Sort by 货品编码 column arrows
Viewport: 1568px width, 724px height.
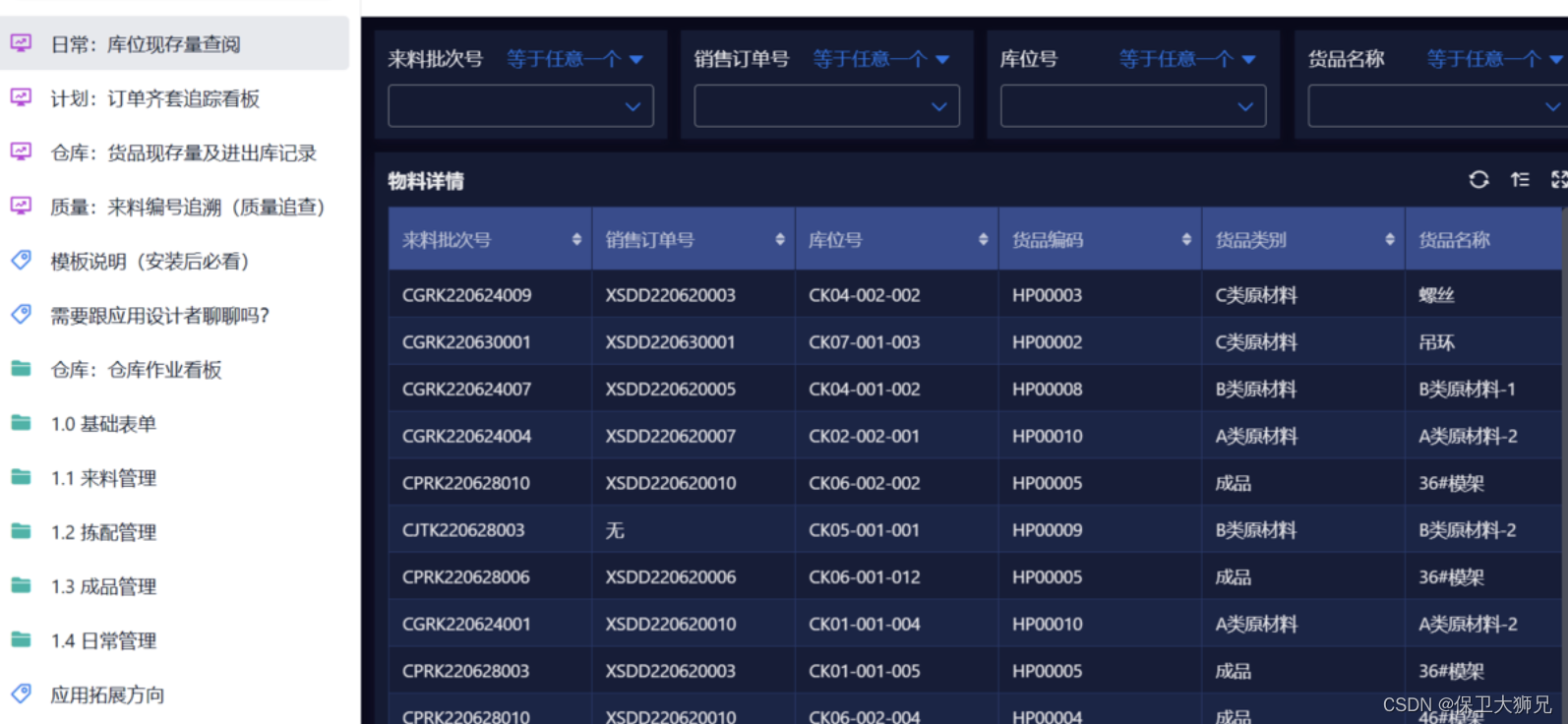(1186, 239)
